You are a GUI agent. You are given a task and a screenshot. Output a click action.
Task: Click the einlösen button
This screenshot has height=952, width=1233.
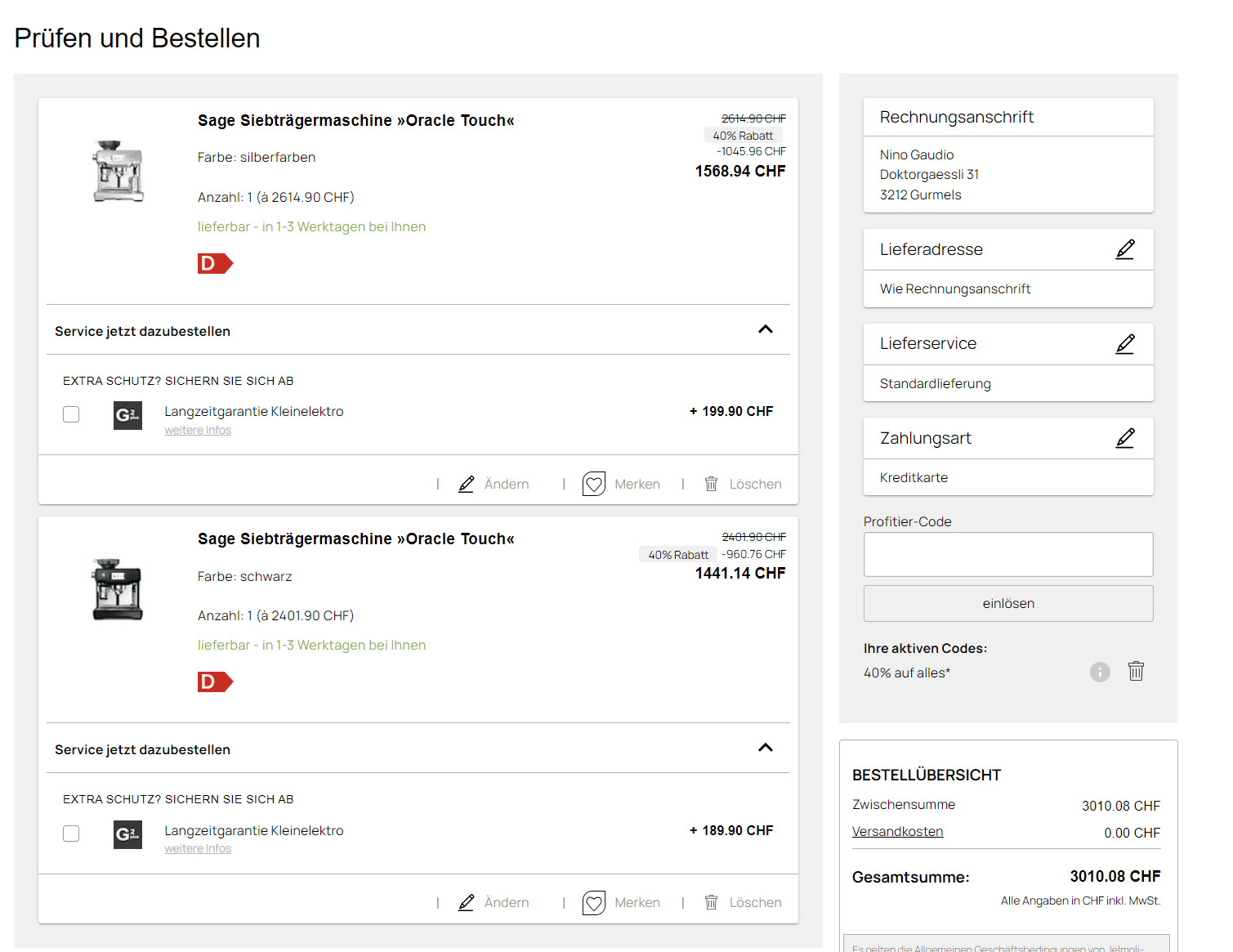tap(1007, 603)
